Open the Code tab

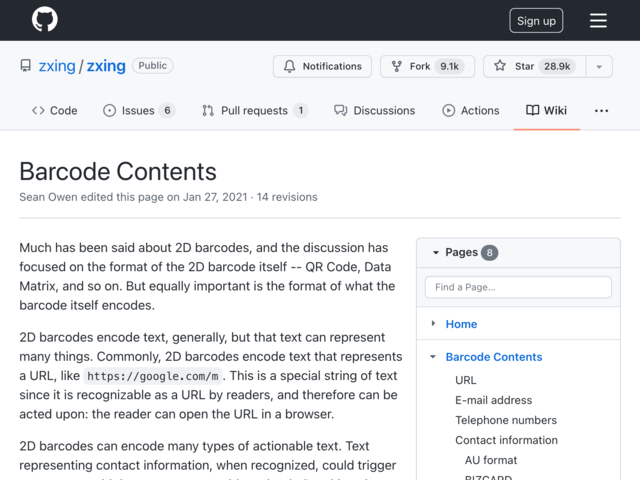(x=55, y=111)
